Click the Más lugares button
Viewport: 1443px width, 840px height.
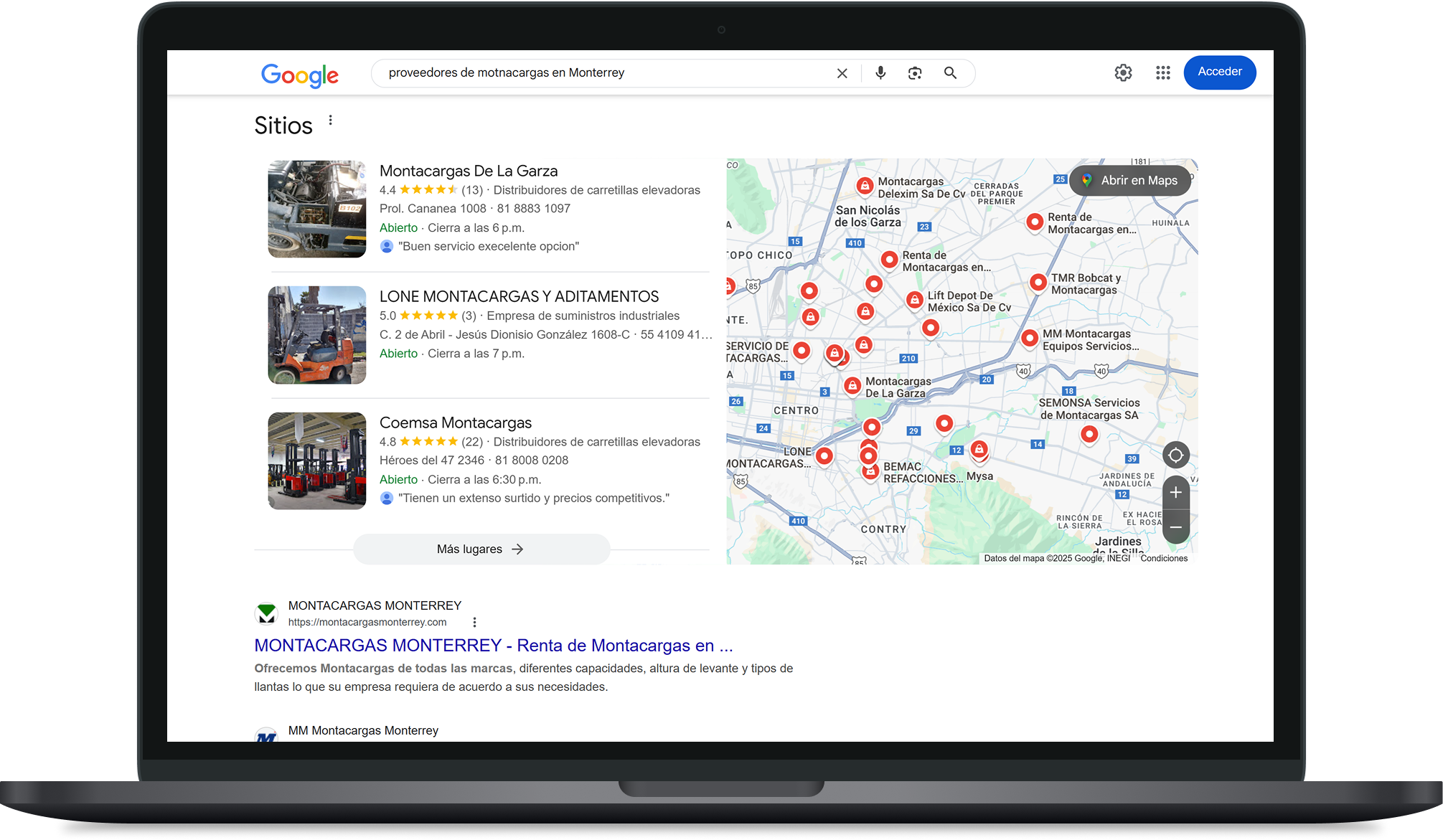(481, 549)
